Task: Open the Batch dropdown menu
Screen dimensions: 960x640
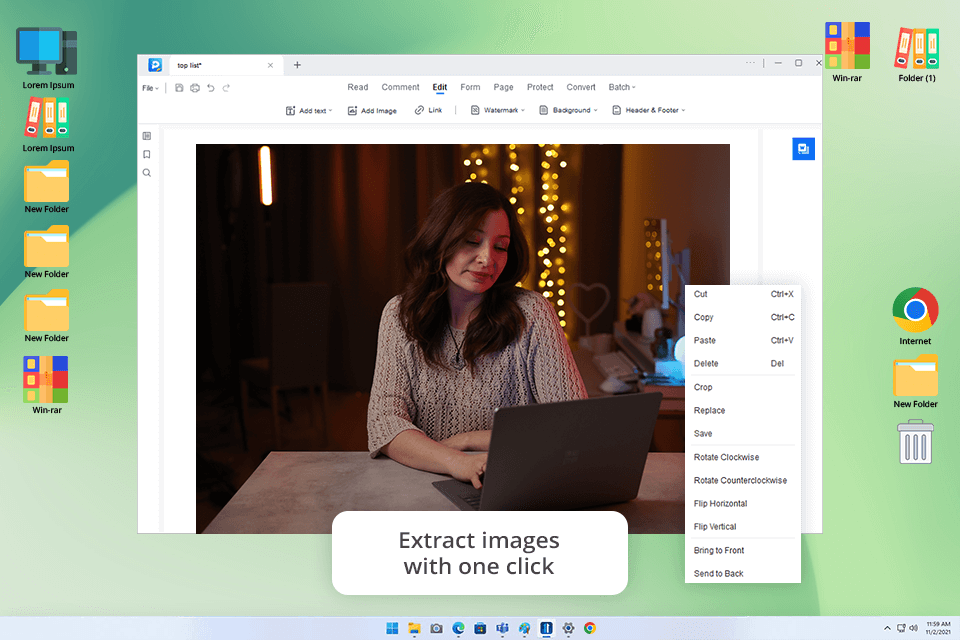Action: click(x=622, y=87)
